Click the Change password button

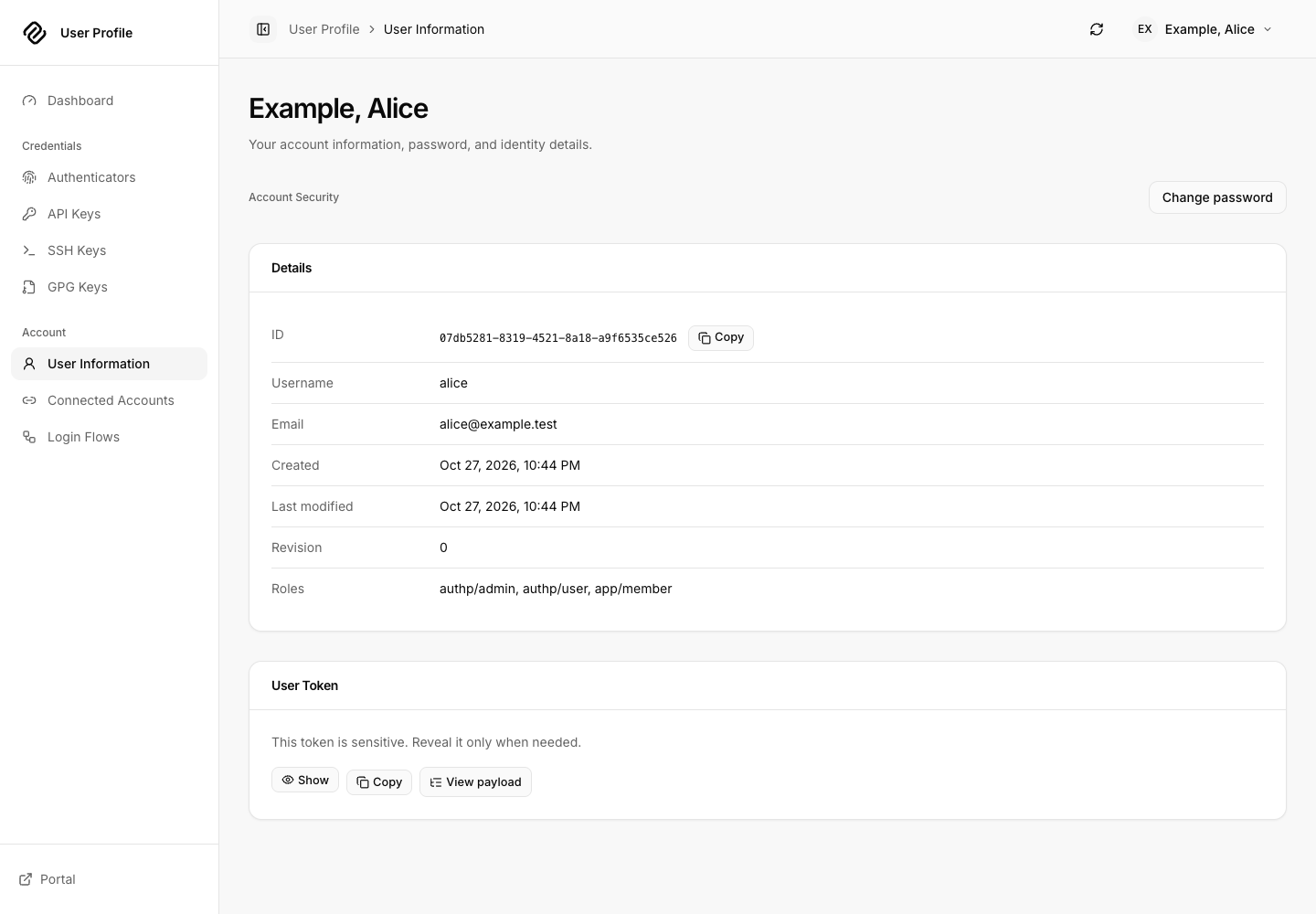(1217, 197)
